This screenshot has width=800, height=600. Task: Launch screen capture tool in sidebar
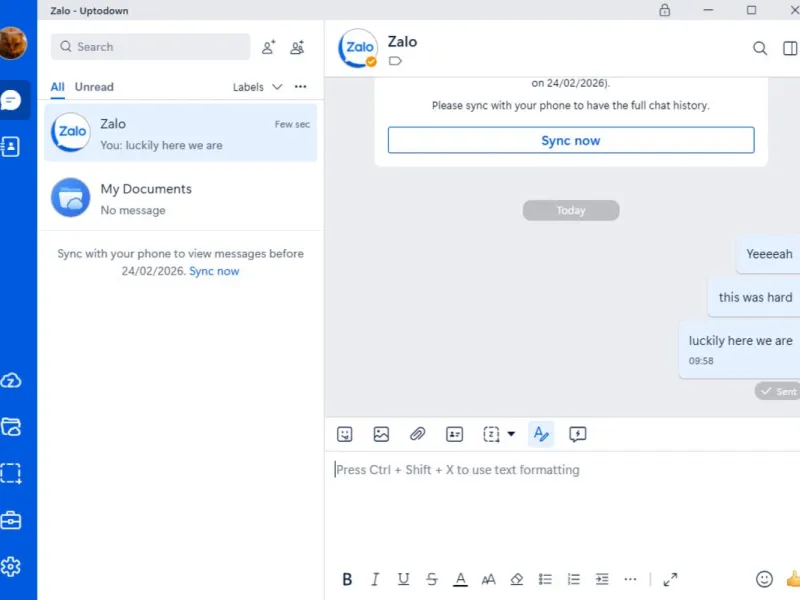[11, 473]
